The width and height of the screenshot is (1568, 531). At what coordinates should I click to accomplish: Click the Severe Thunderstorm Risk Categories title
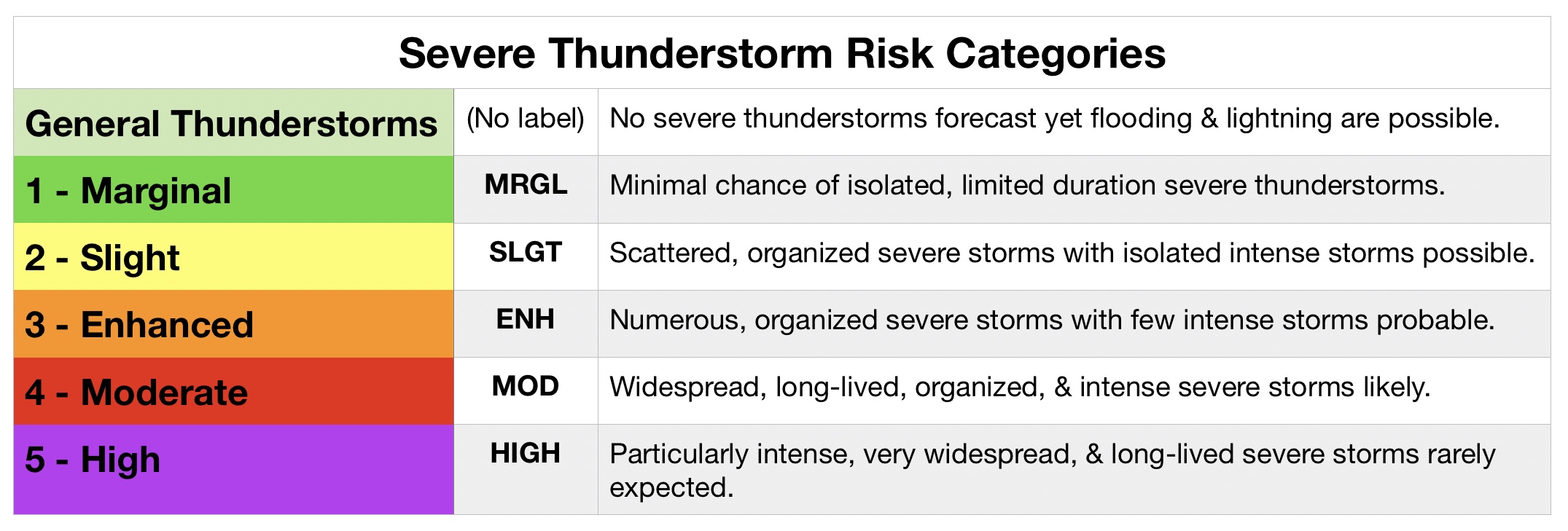pos(781,54)
